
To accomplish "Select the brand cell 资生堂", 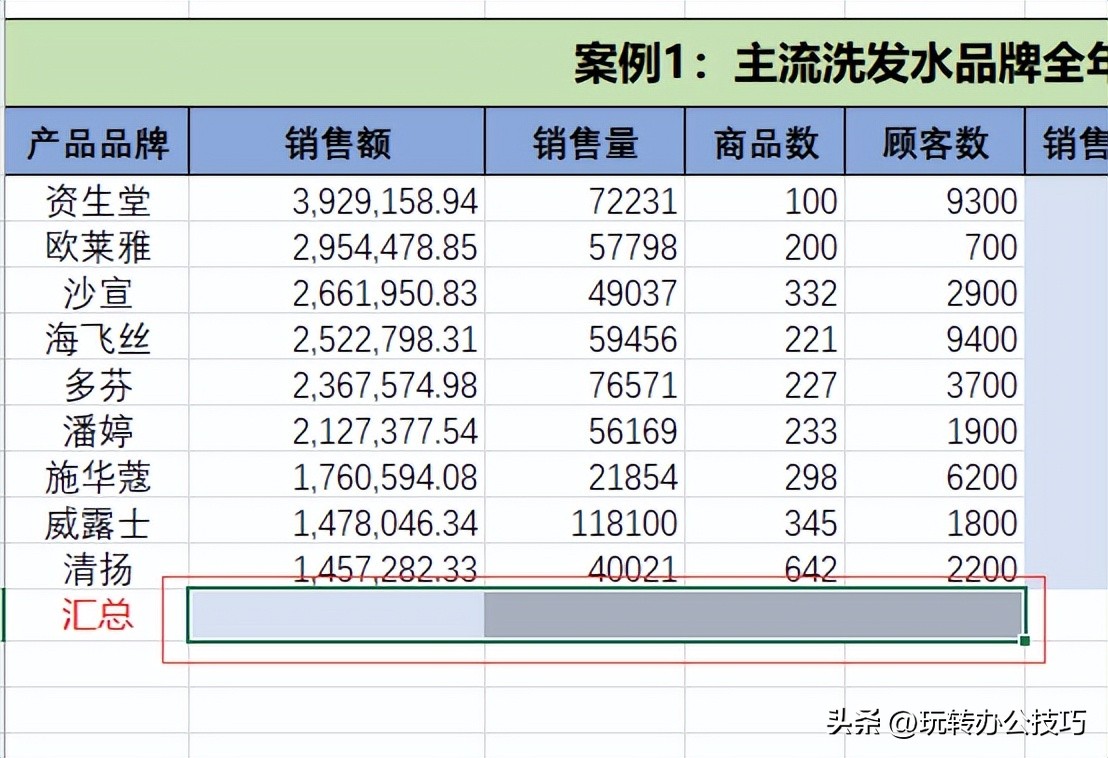I will [97, 199].
